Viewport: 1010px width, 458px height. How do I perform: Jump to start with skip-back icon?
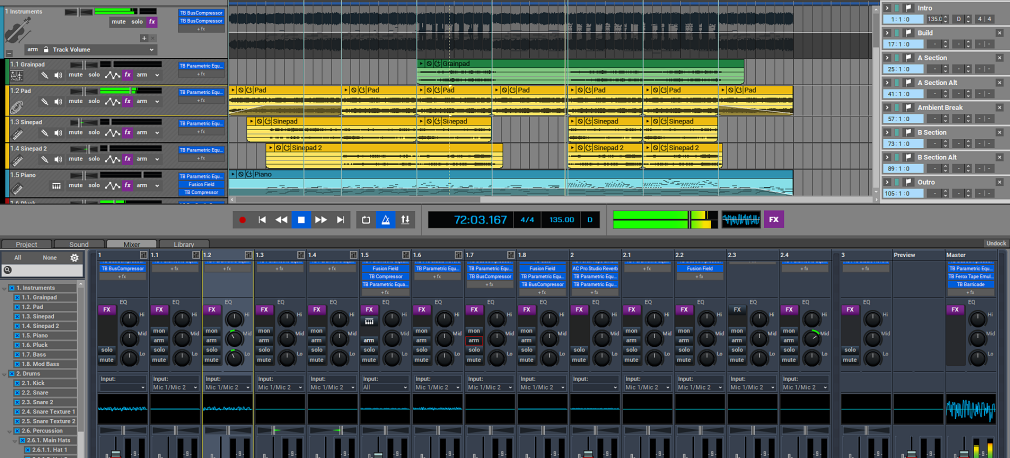262,219
